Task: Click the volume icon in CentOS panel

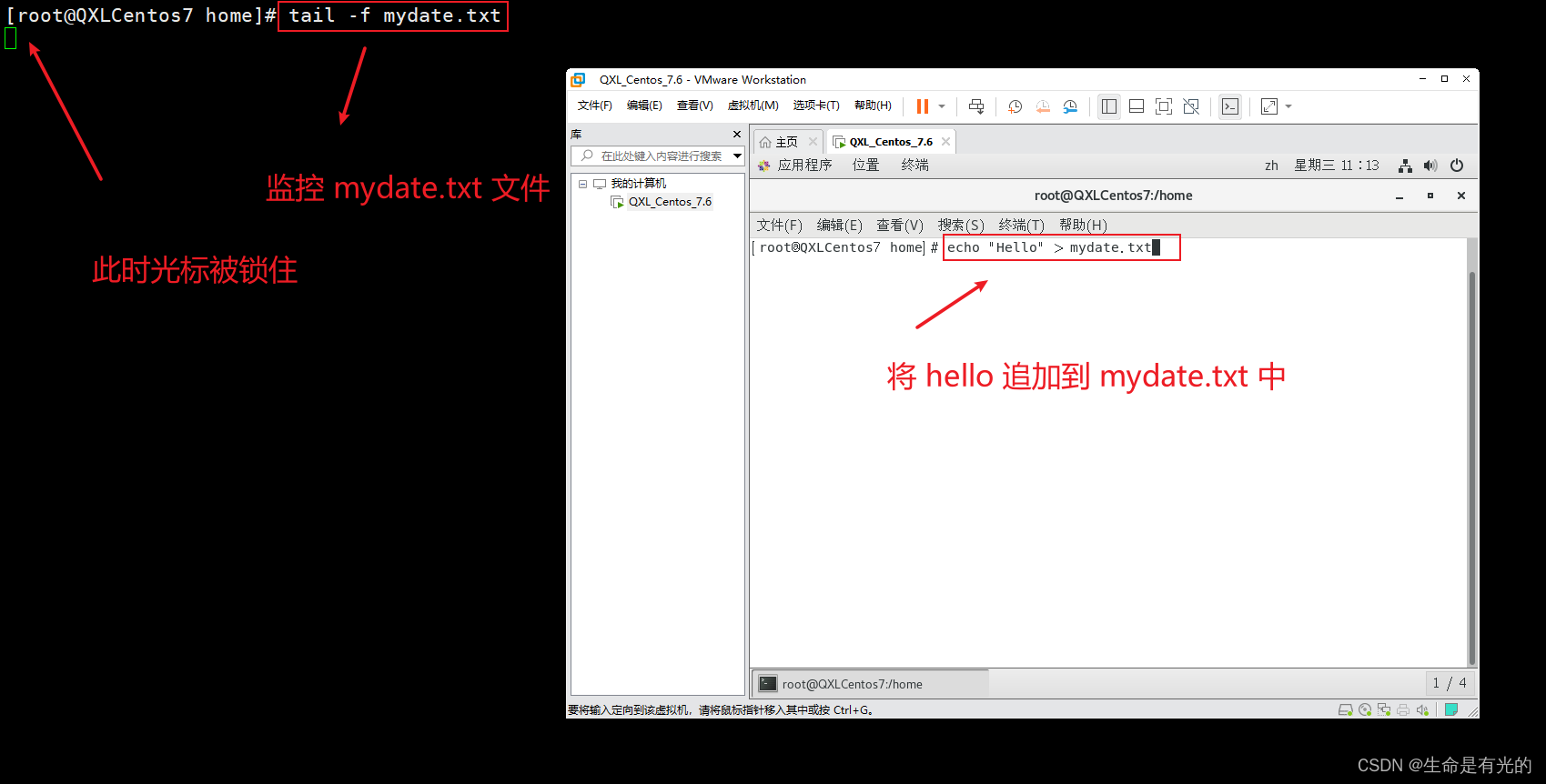Action: click(1430, 166)
